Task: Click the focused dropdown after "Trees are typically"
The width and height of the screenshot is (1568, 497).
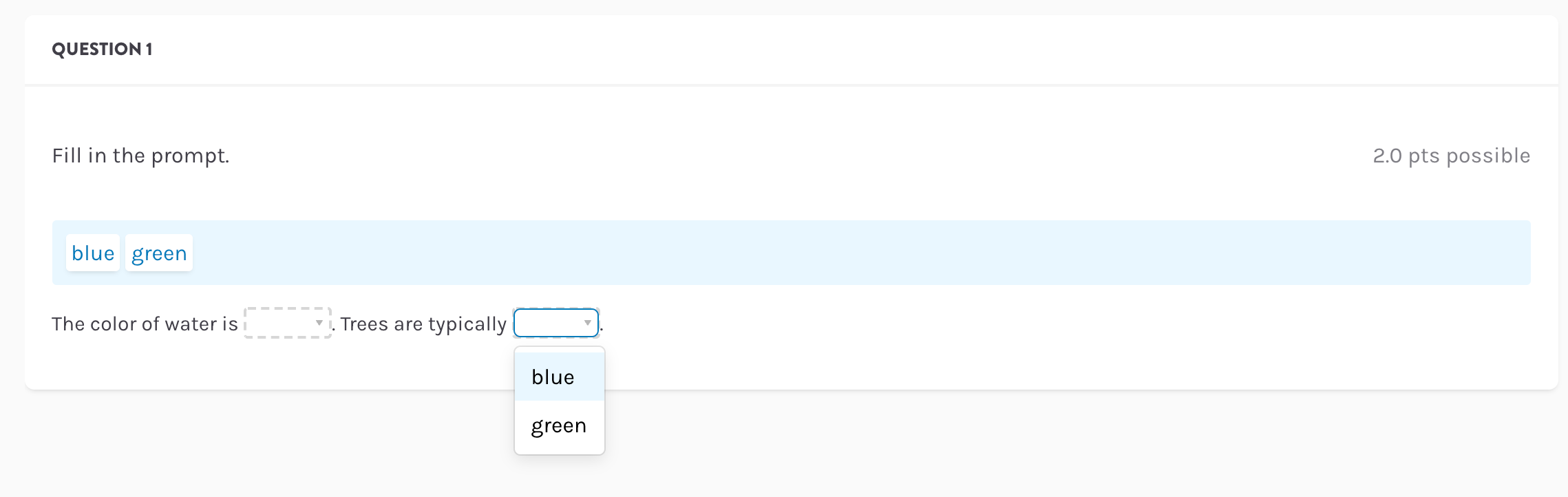Action: coord(549,323)
